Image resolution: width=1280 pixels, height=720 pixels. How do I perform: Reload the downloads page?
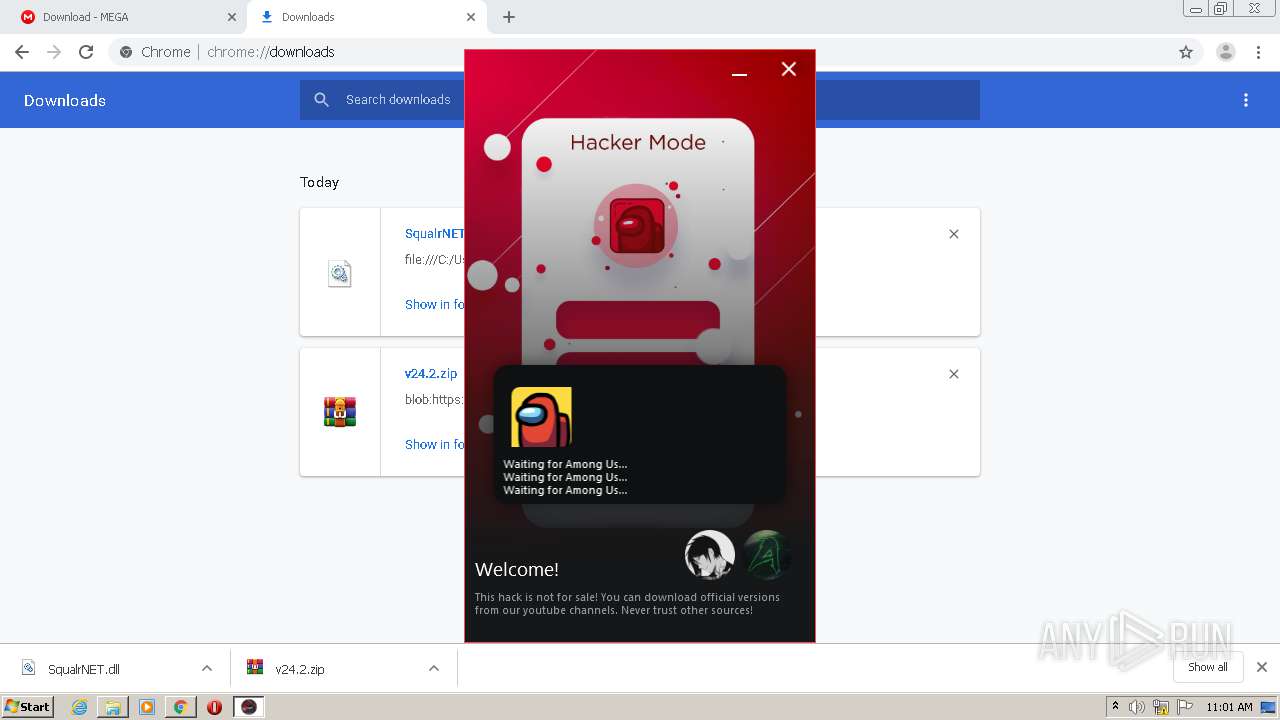[x=86, y=52]
